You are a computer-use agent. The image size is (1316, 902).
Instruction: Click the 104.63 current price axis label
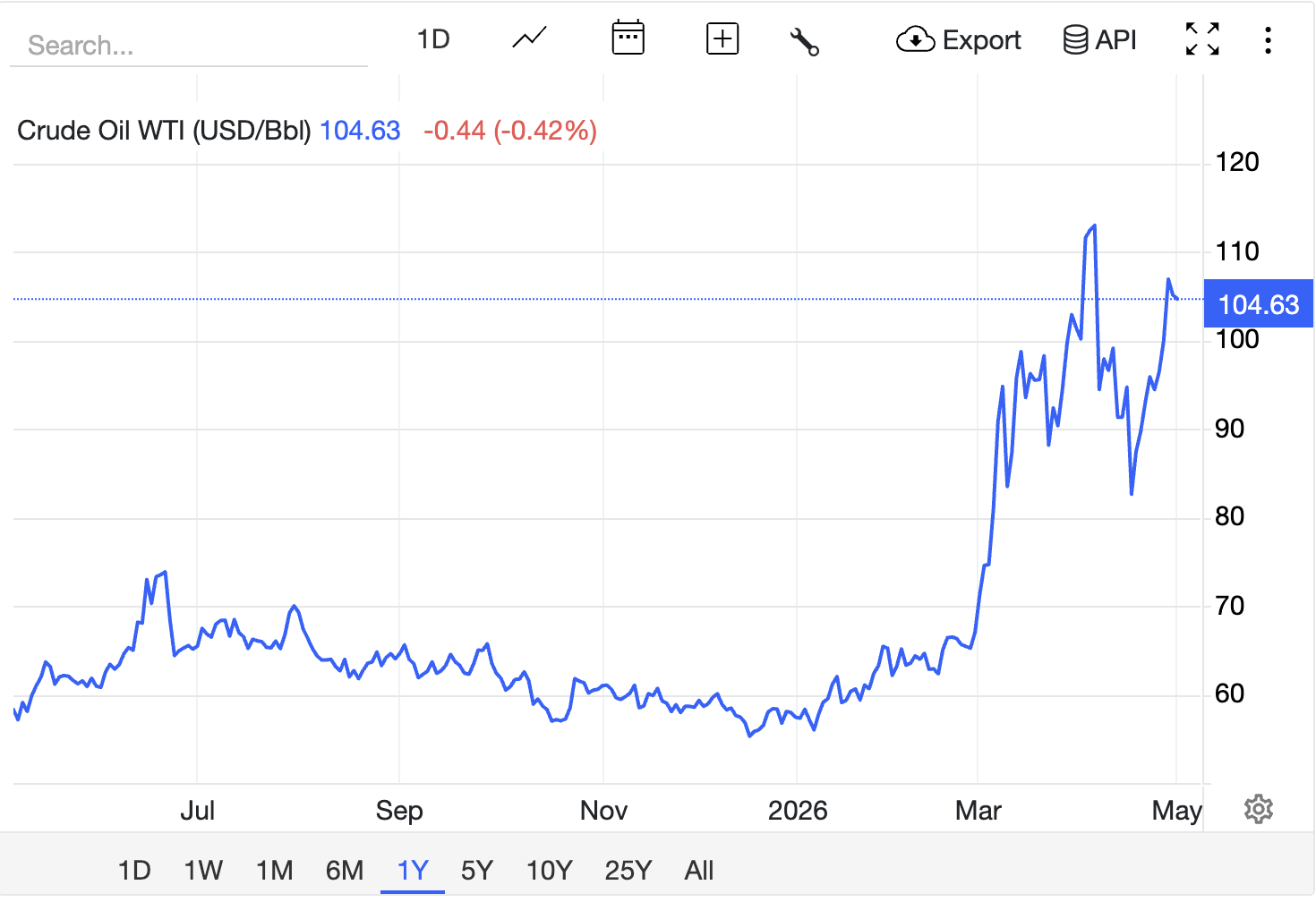1259,304
